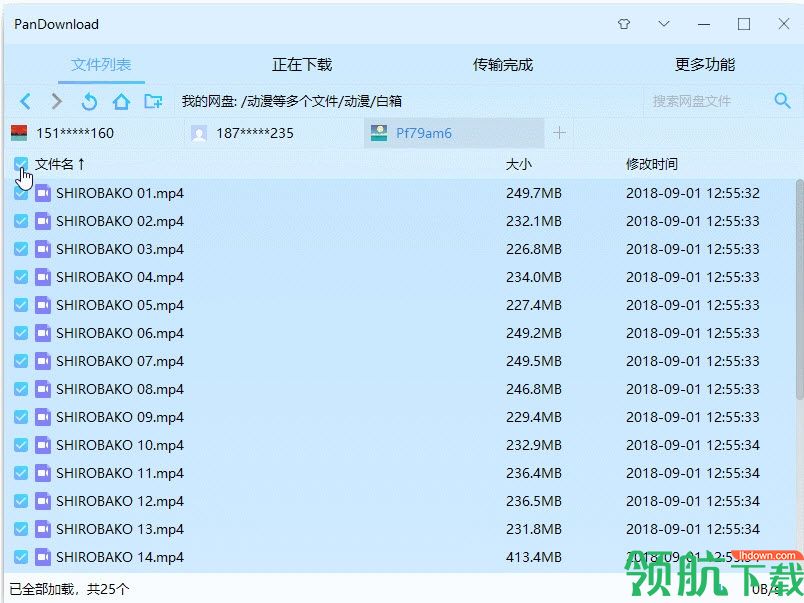The image size is (804, 603).
Task: Click avatar of account 151*****160
Action: pyautogui.click(x=19, y=133)
